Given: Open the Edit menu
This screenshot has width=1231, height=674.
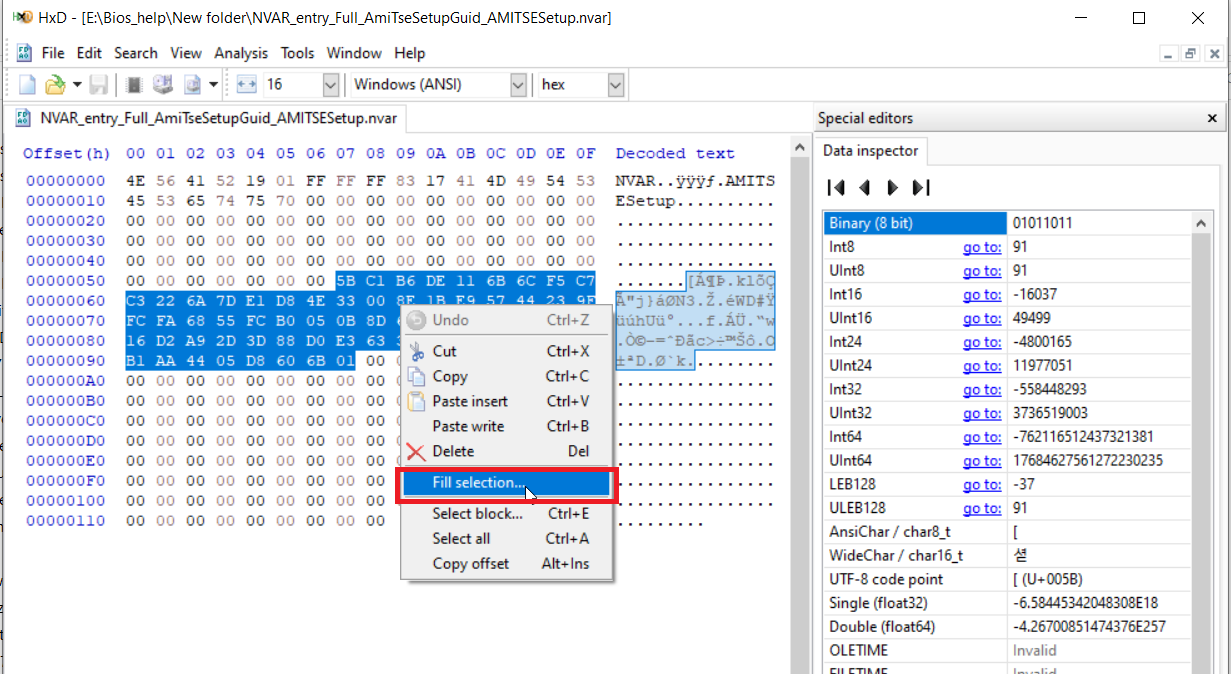Looking at the screenshot, I should (89, 53).
